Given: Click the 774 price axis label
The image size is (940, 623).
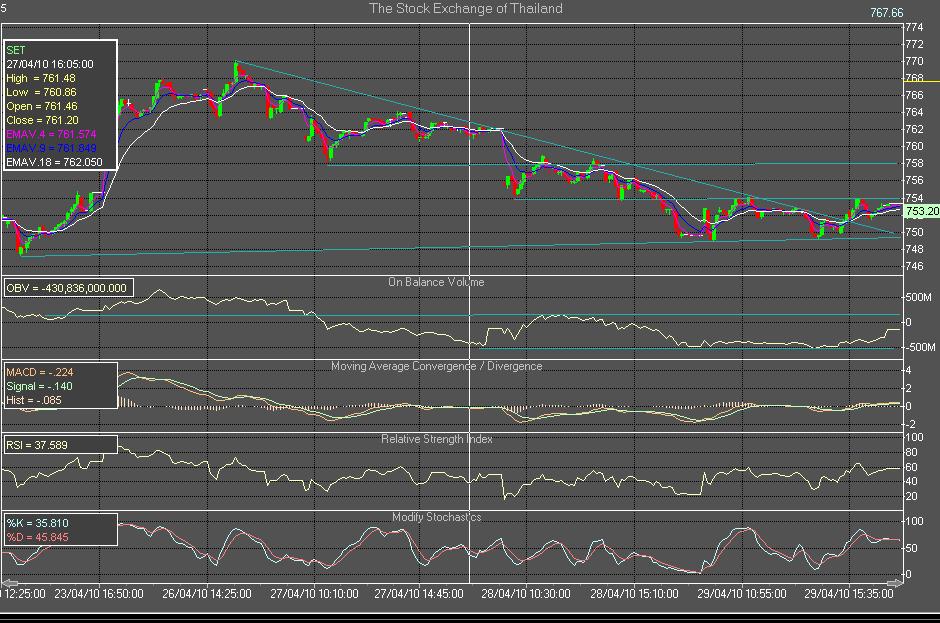Looking at the screenshot, I should 914,27.
